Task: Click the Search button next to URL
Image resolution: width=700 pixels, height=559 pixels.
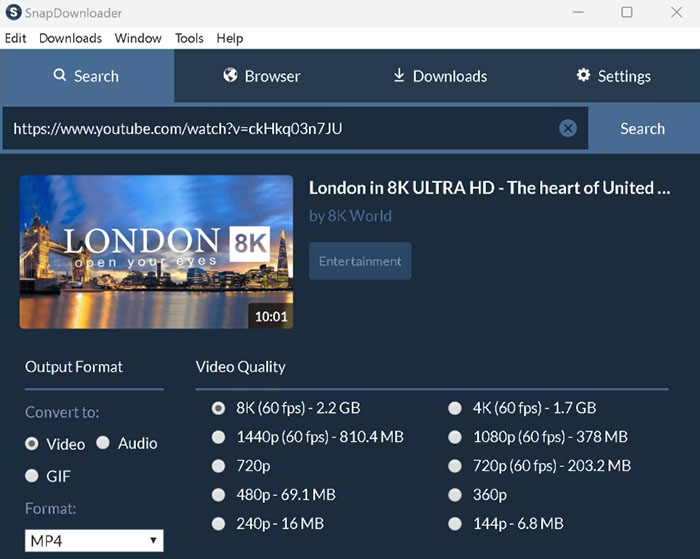Action: click(x=643, y=129)
